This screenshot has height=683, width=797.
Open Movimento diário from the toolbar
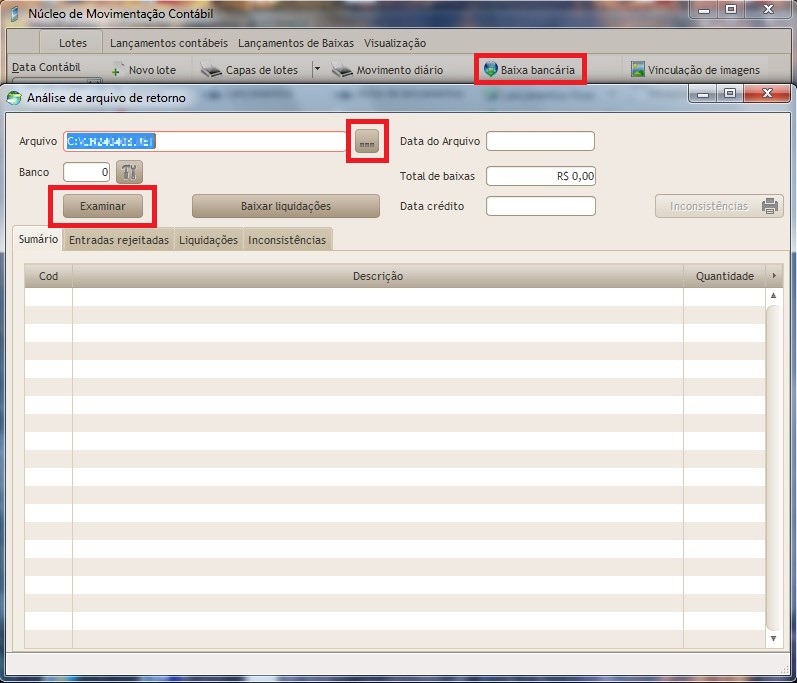(388, 70)
